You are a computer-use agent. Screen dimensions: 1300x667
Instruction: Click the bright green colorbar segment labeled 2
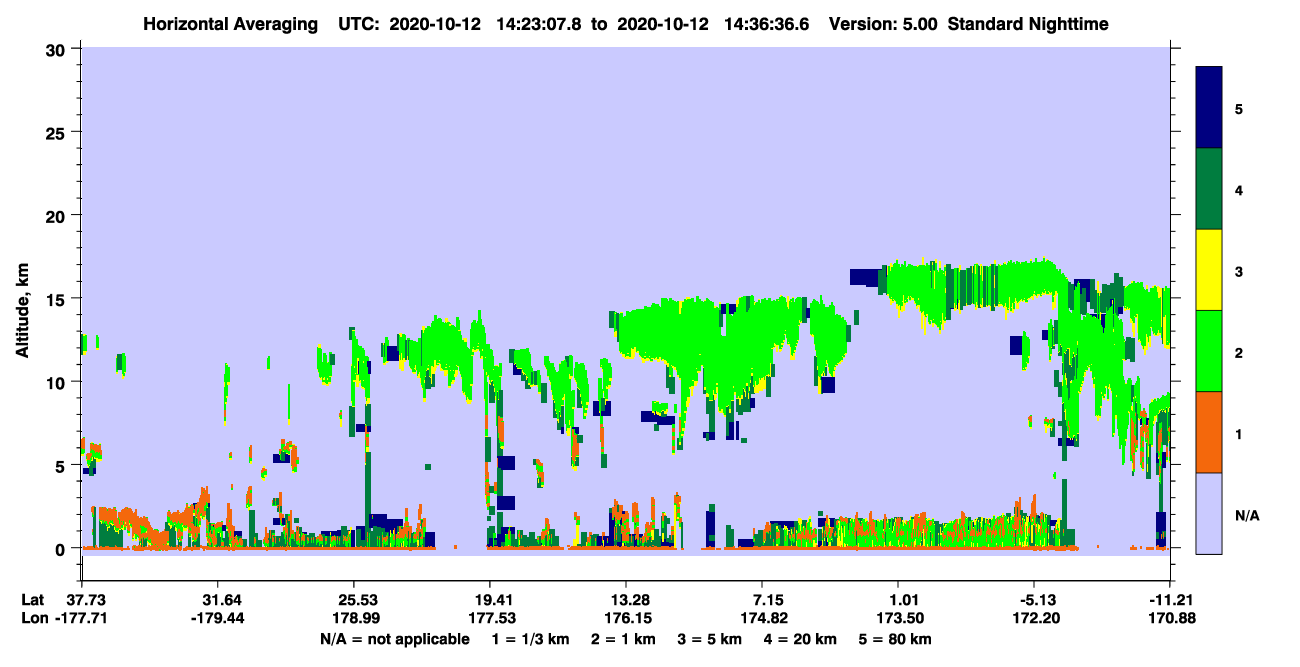click(1209, 351)
